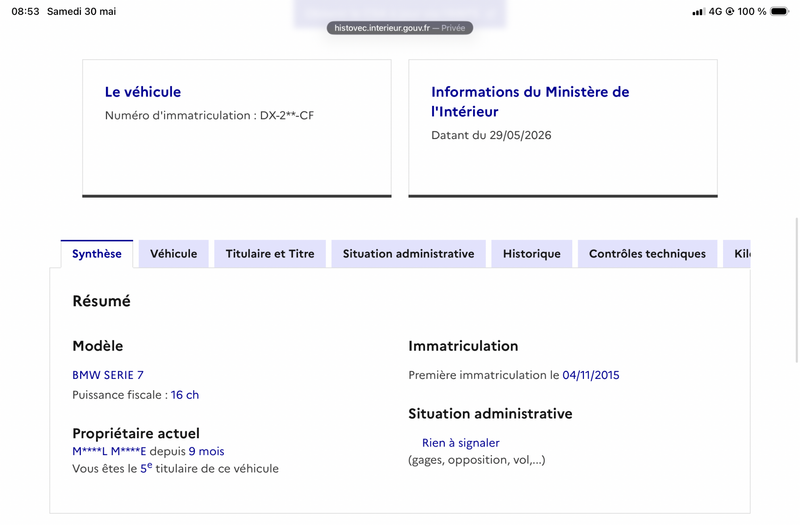Click the owner name M****L M****E

(109, 451)
